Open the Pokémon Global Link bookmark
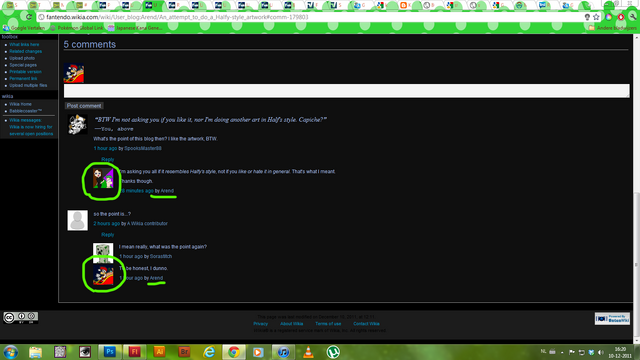 pyautogui.click(x=77, y=28)
